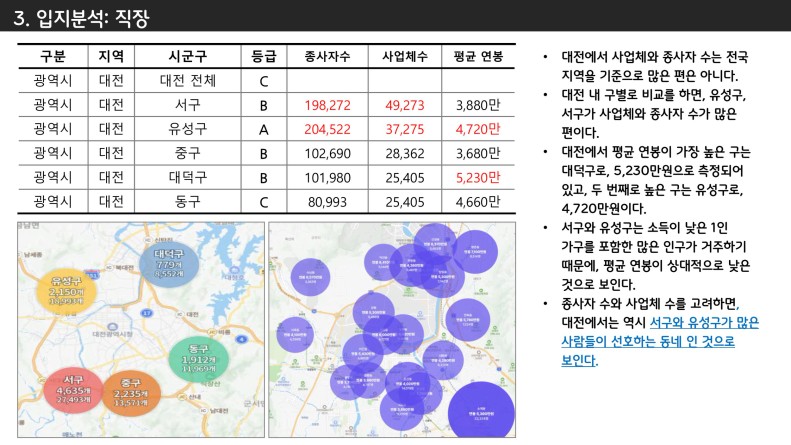Select the 평균 연봉 column header
This screenshot has width=791, height=445.
tap(478, 56)
